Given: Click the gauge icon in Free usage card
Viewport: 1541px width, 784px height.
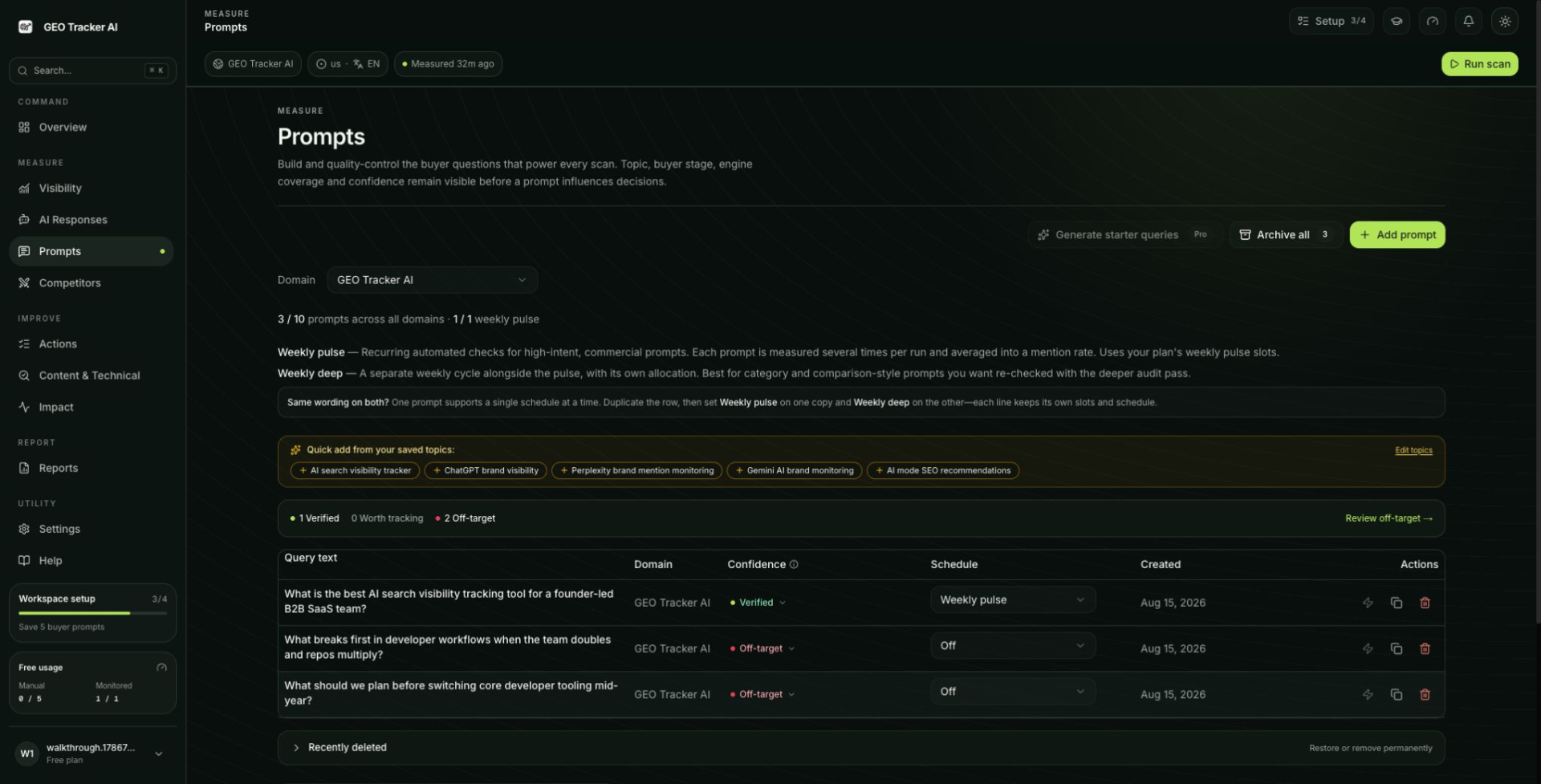Looking at the screenshot, I should [161, 668].
